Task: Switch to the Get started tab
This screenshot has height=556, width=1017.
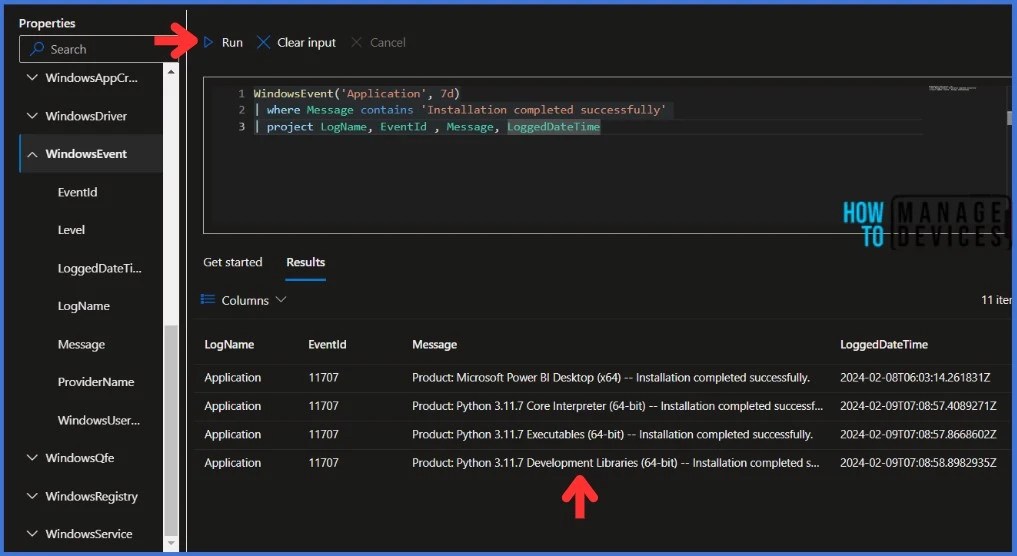Action: [x=232, y=262]
